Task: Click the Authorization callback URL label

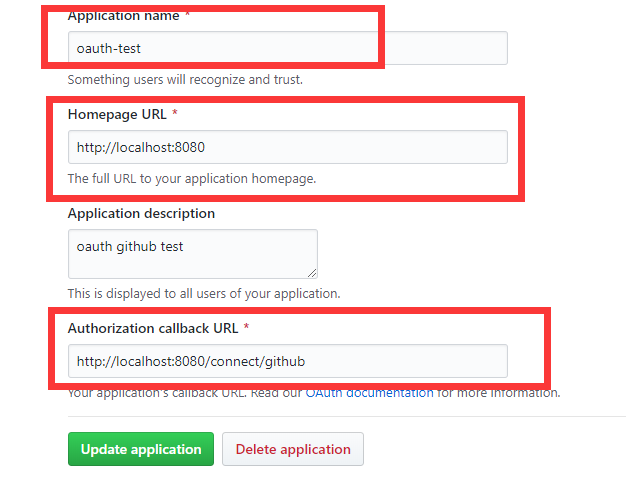Action: (x=153, y=328)
